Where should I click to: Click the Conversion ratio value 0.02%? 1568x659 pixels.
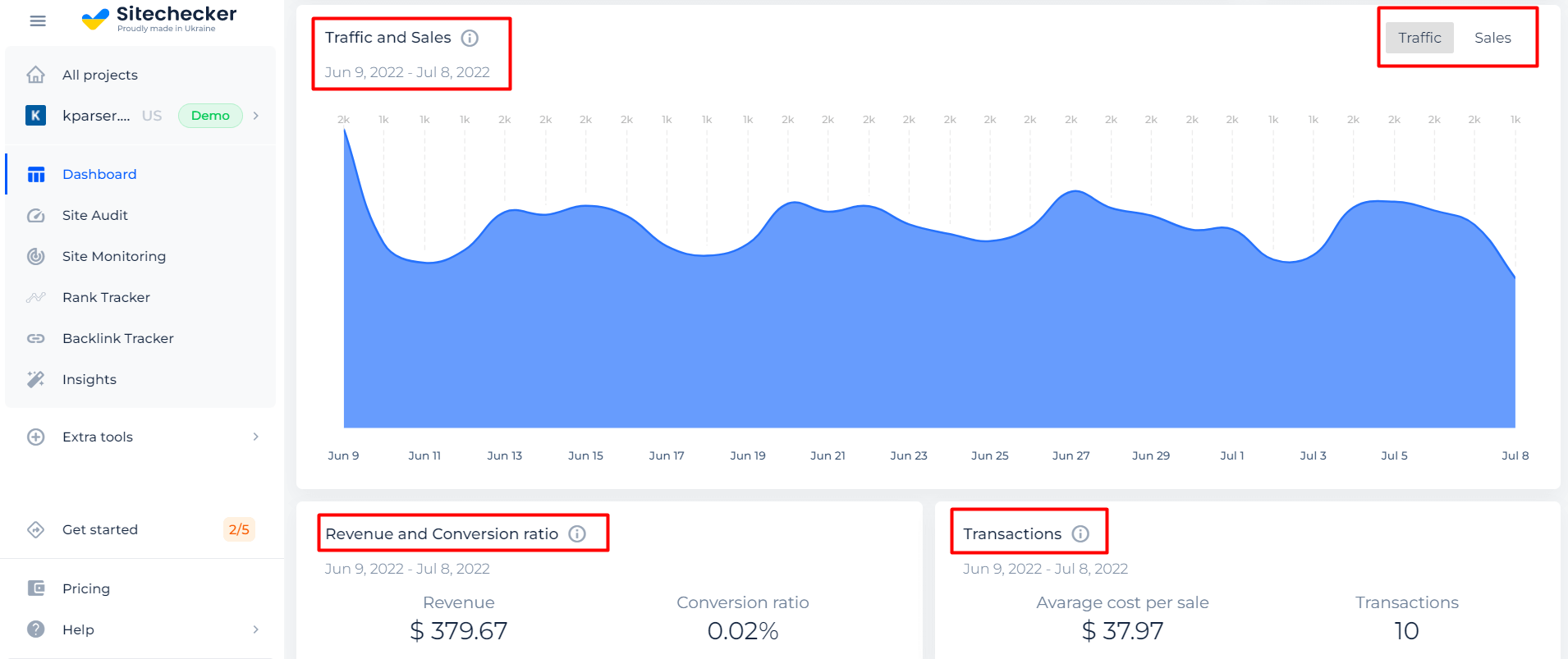click(x=743, y=630)
